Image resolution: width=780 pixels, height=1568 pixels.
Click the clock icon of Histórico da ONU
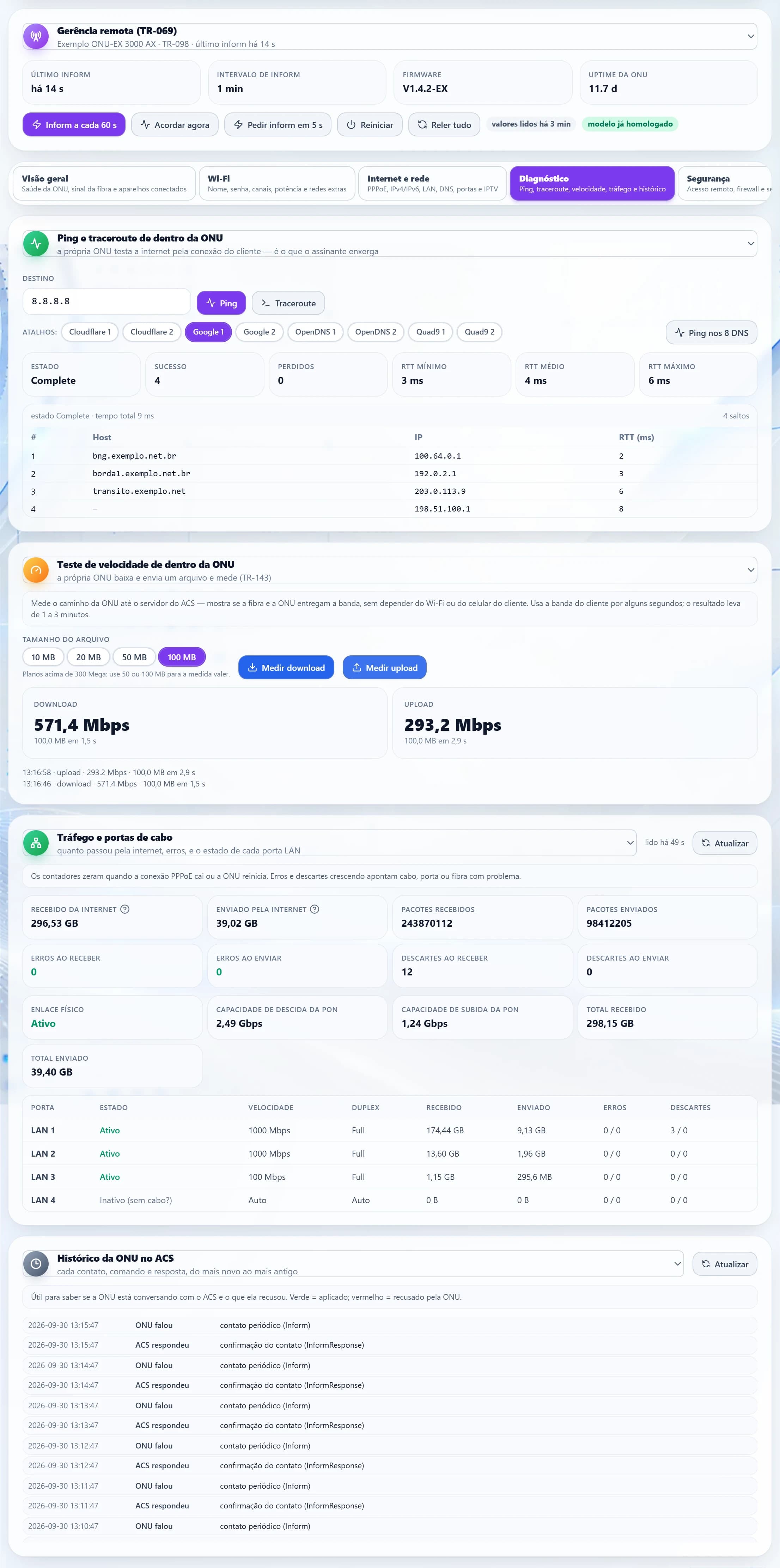pyautogui.click(x=36, y=1264)
